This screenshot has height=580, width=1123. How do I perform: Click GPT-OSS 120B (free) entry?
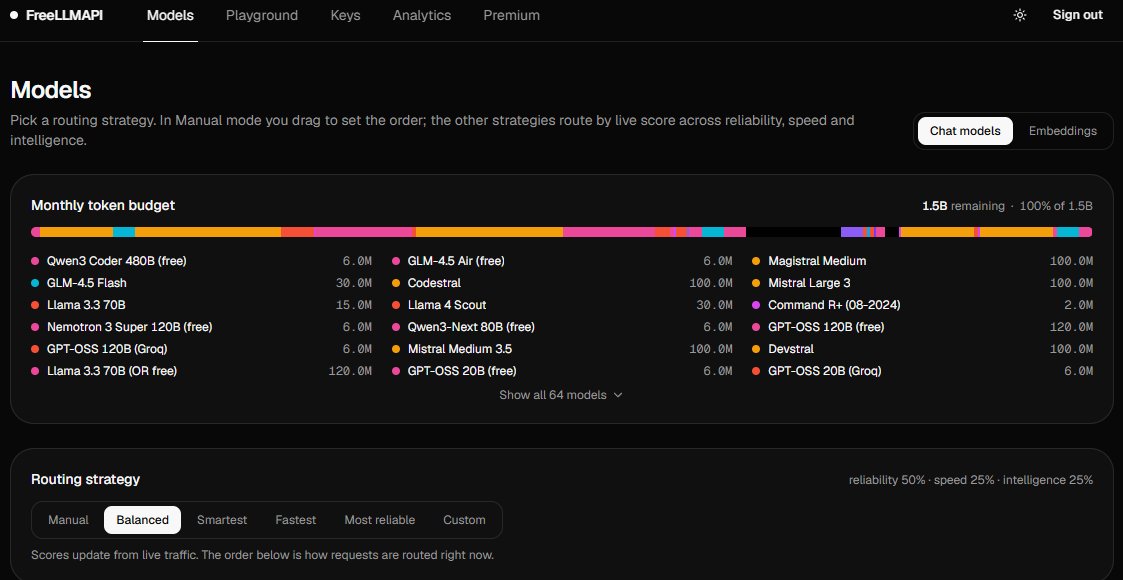click(x=826, y=327)
